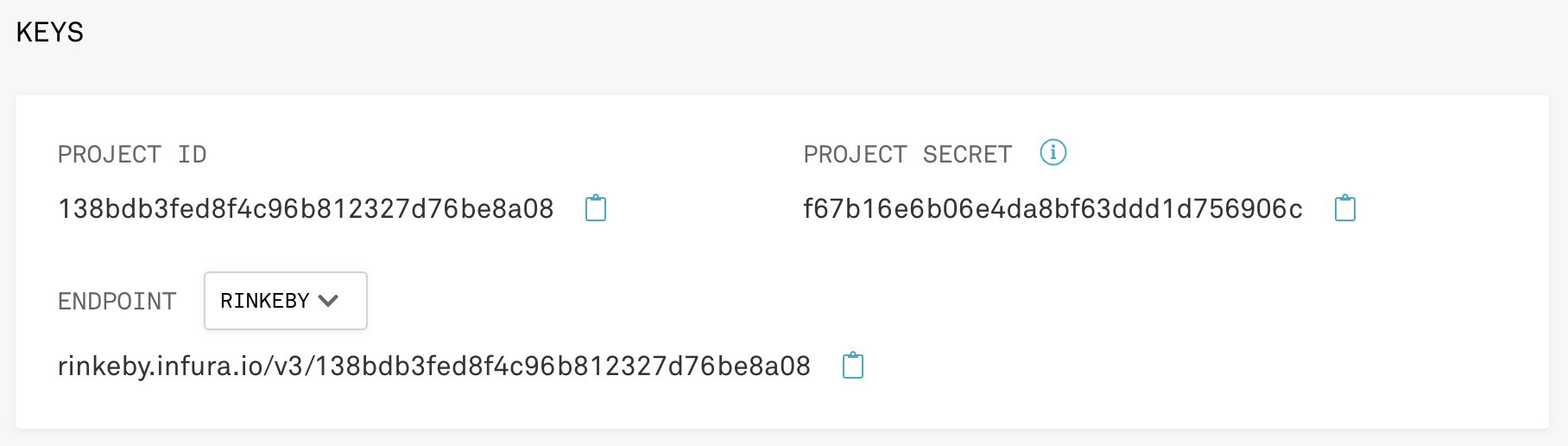1568x446 pixels.
Task: Click the project secret value f67b16e6…
Action: 1053,208
